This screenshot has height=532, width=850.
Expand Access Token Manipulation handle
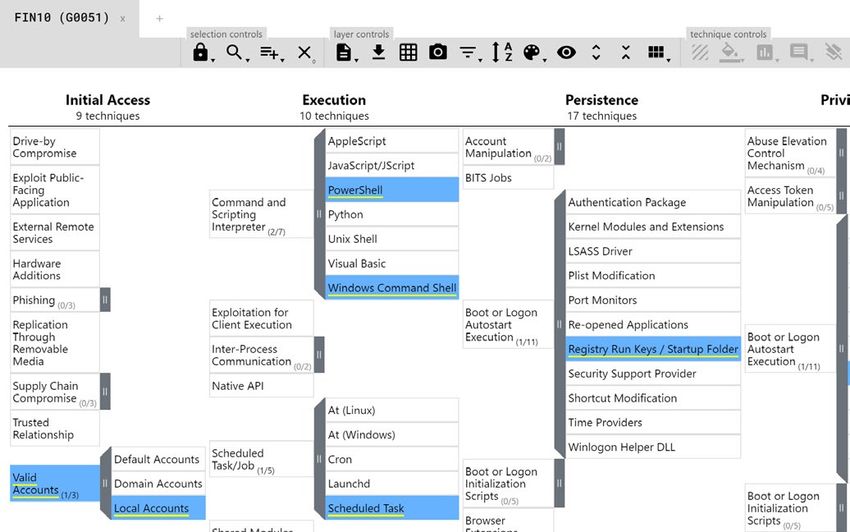pos(841,196)
